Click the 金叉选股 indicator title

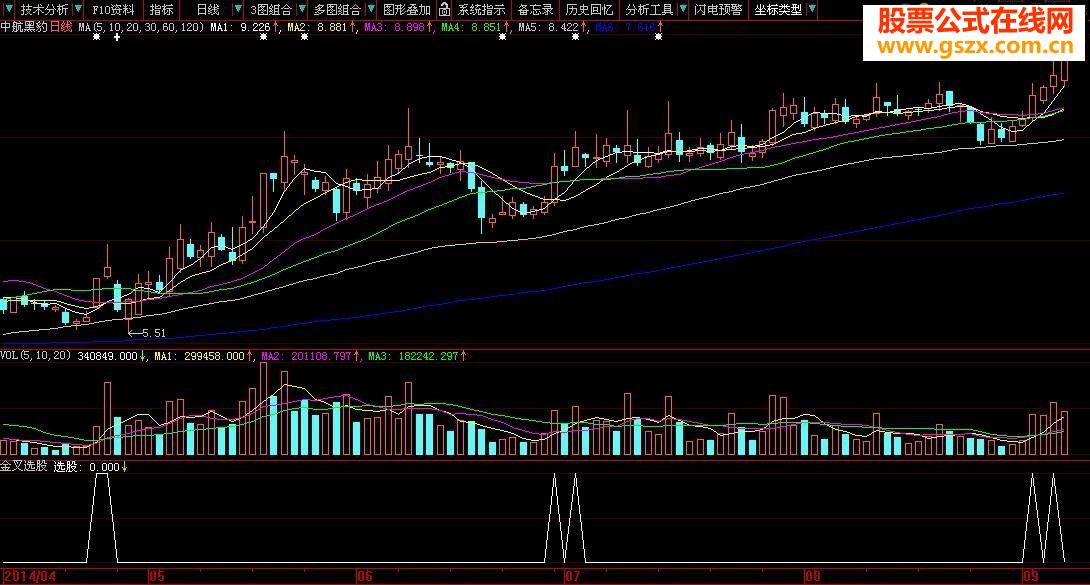(24, 466)
